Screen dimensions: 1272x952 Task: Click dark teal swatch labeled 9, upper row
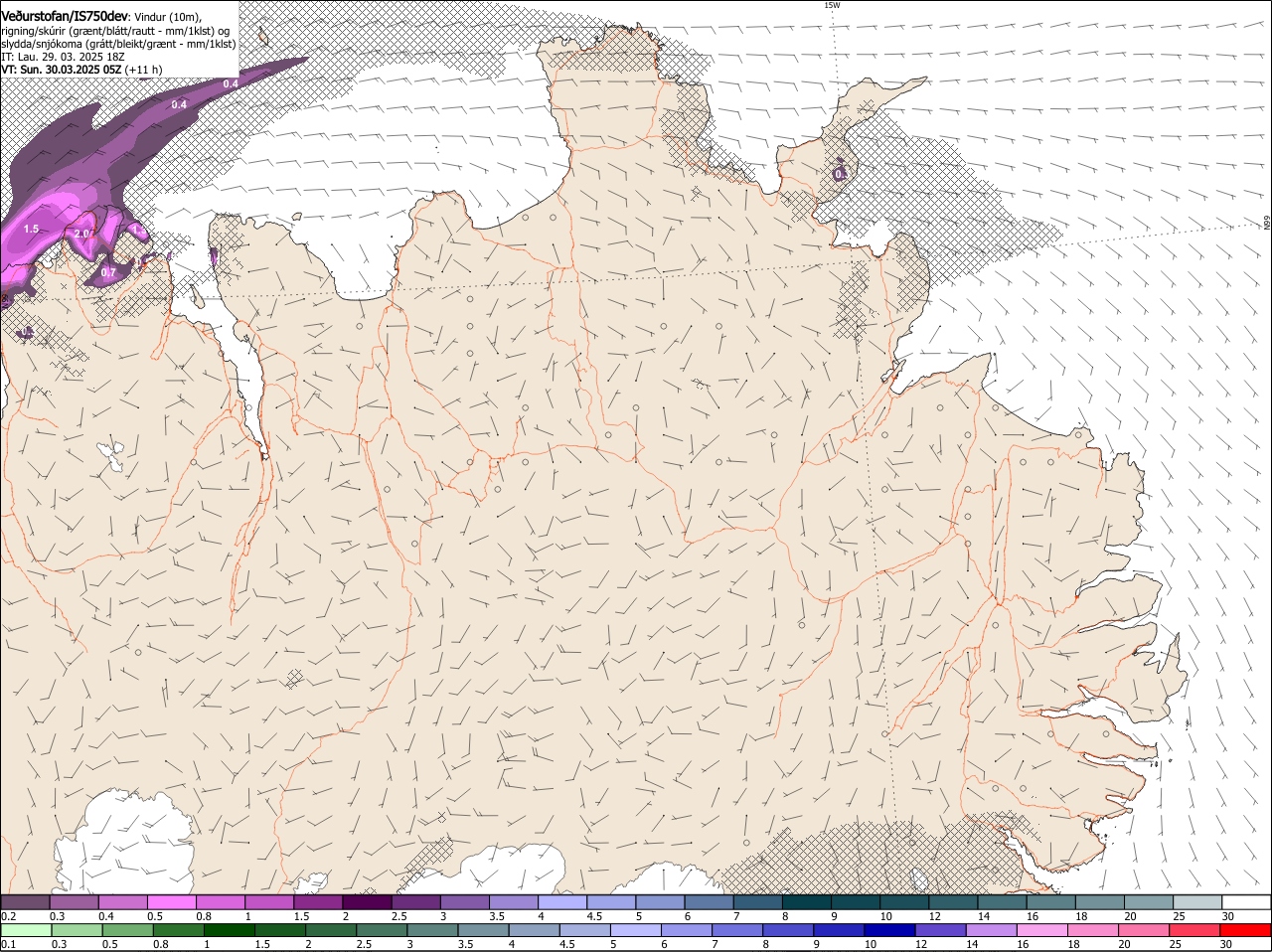click(x=856, y=901)
